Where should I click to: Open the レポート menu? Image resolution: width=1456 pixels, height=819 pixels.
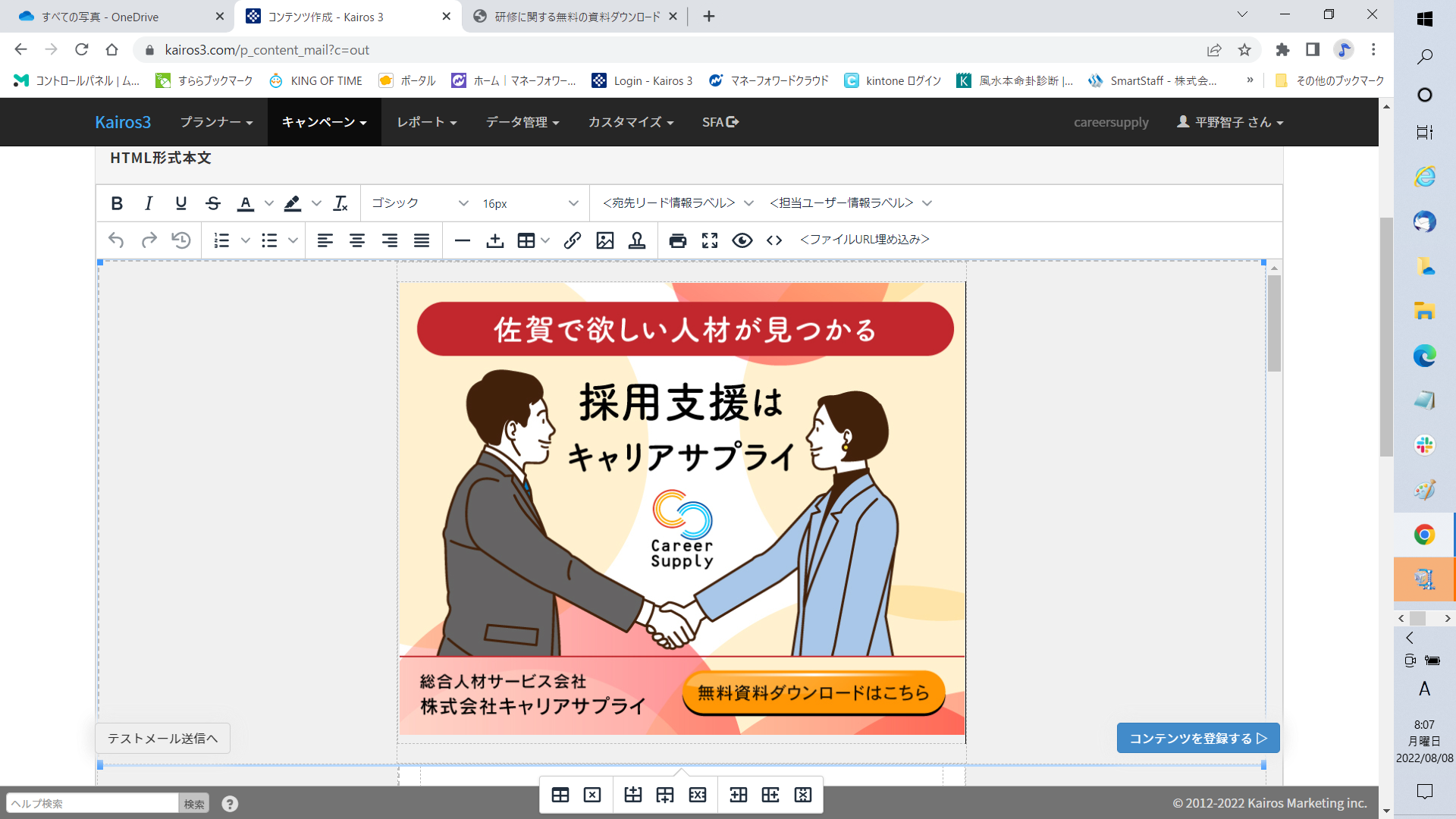(427, 122)
